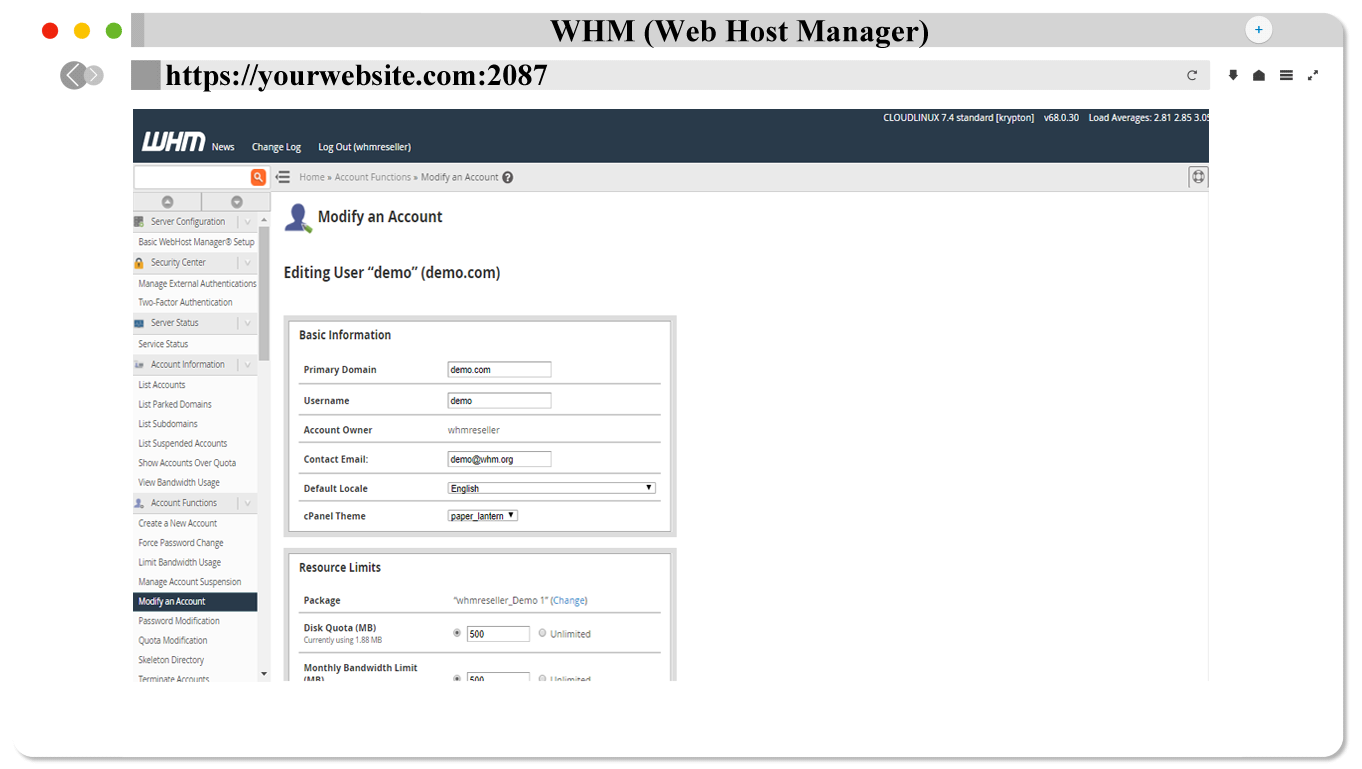1362x769 pixels.
Task: Open the browser hamburger menu icon
Action: (1286, 75)
